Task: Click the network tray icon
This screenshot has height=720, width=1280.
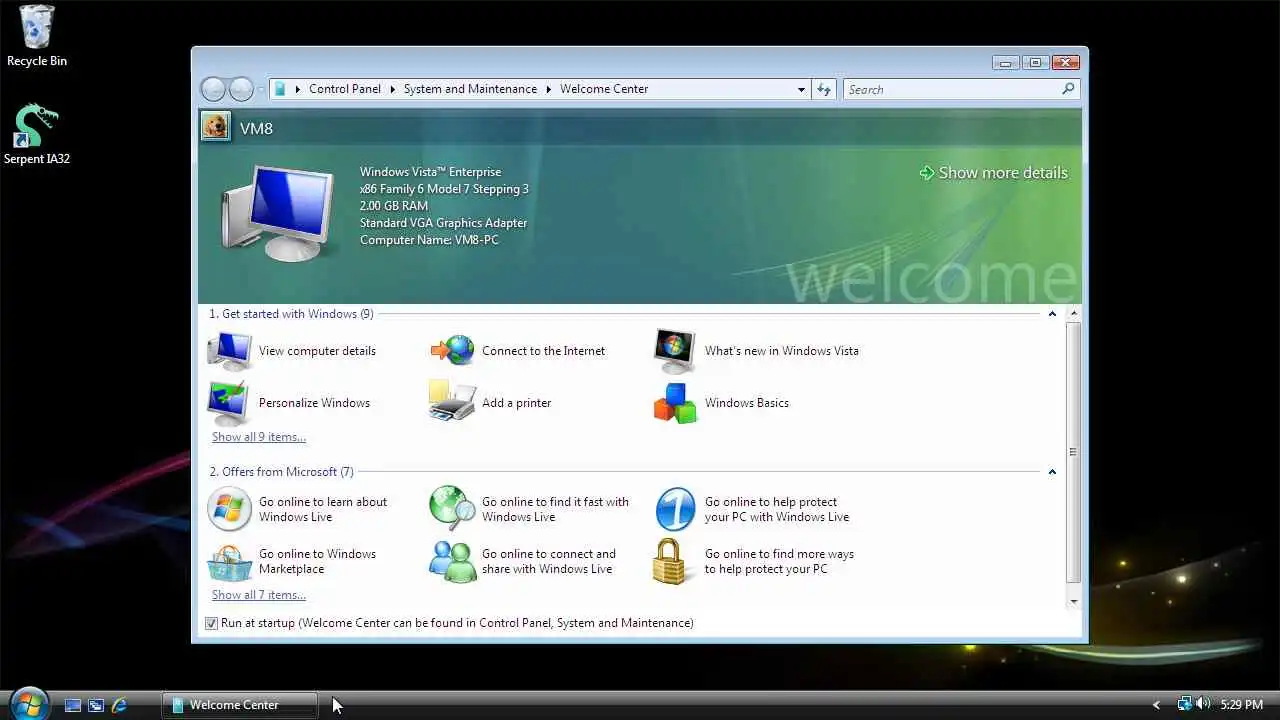Action: pyautogui.click(x=1184, y=704)
